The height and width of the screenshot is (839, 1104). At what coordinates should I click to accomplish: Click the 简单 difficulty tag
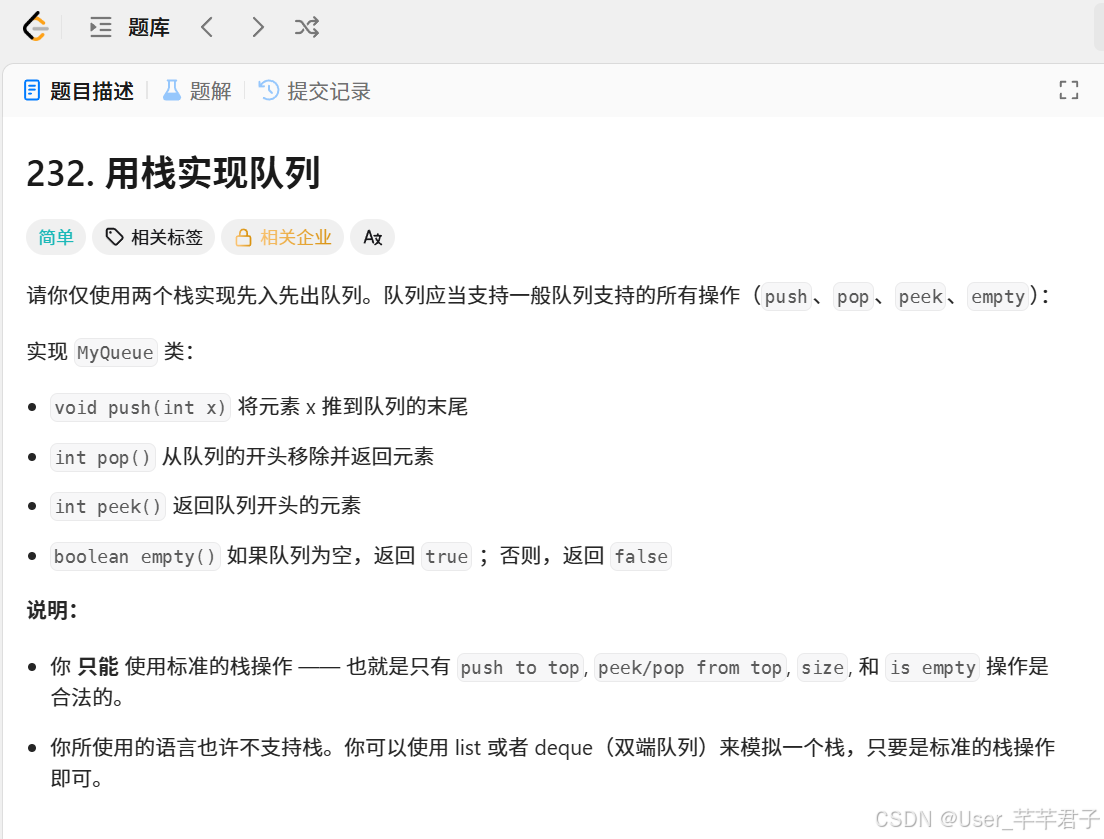[56, 237]
